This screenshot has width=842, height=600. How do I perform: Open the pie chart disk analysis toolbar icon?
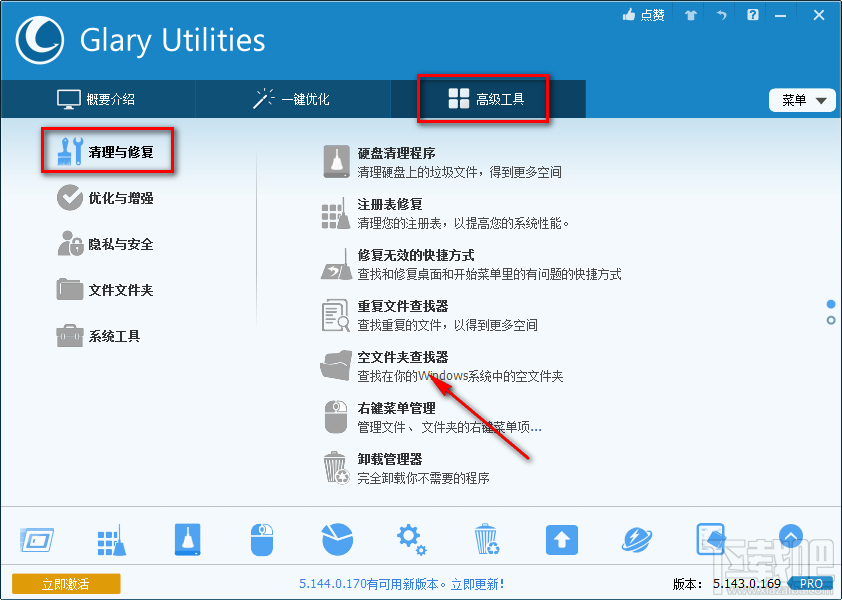336,539
